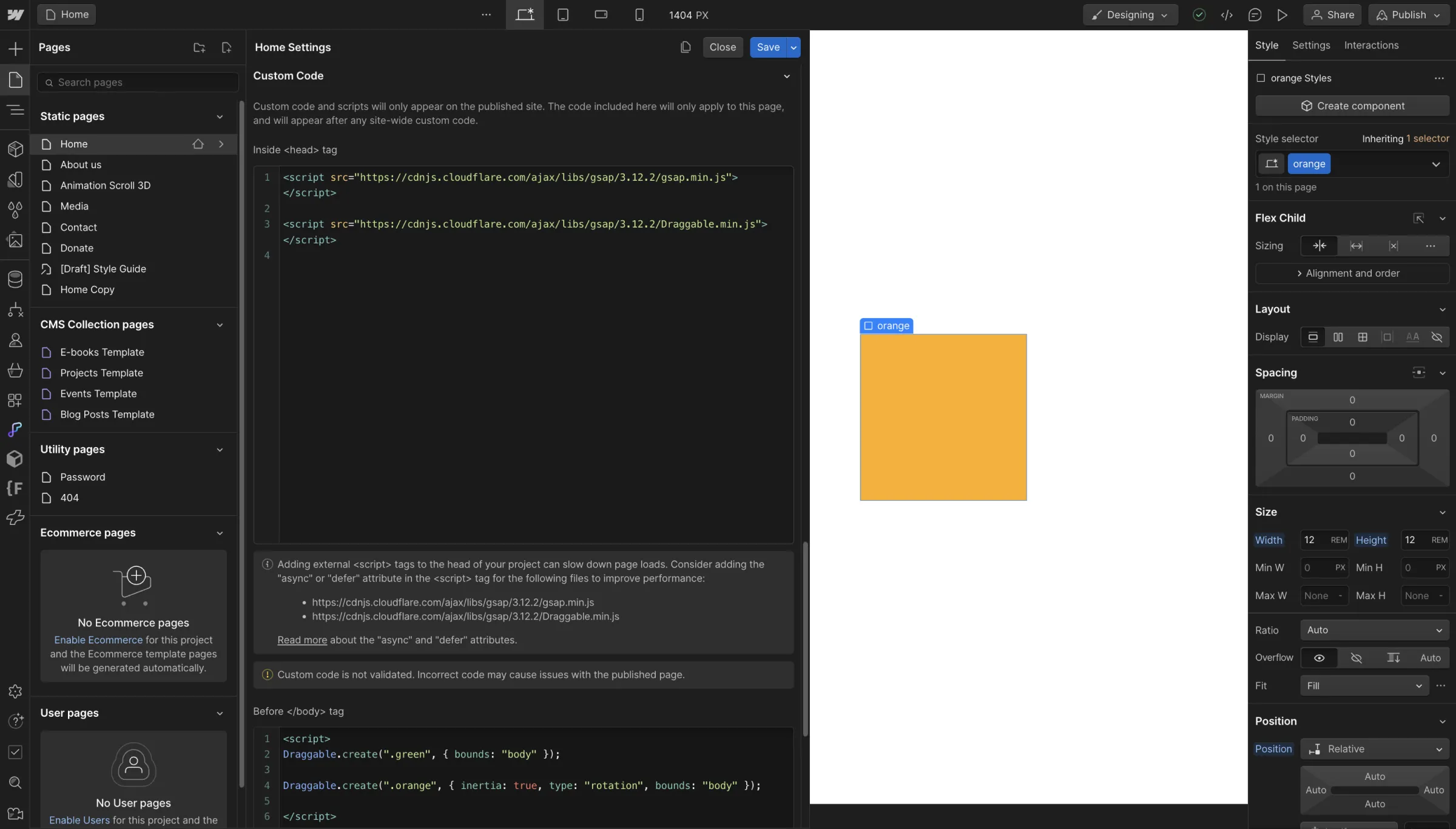Toggle the orange Styles checkbox
The width and height of the screenshot is (1456, 829).
pyautogui.click(x=1261, y=78)
